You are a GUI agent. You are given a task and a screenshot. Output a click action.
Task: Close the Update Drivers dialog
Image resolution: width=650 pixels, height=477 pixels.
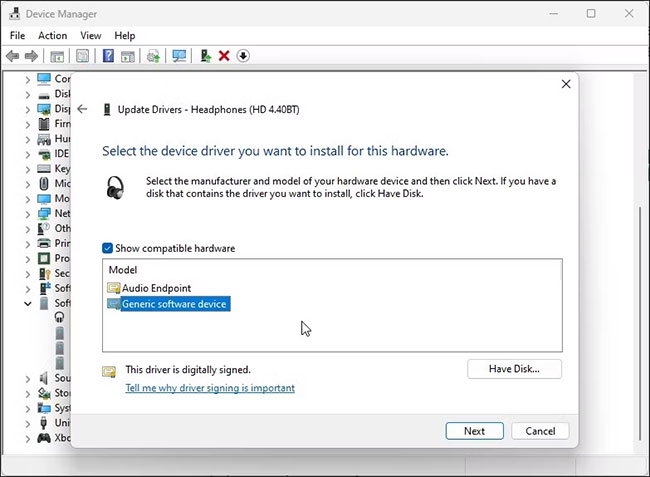(x=566, y=85)
